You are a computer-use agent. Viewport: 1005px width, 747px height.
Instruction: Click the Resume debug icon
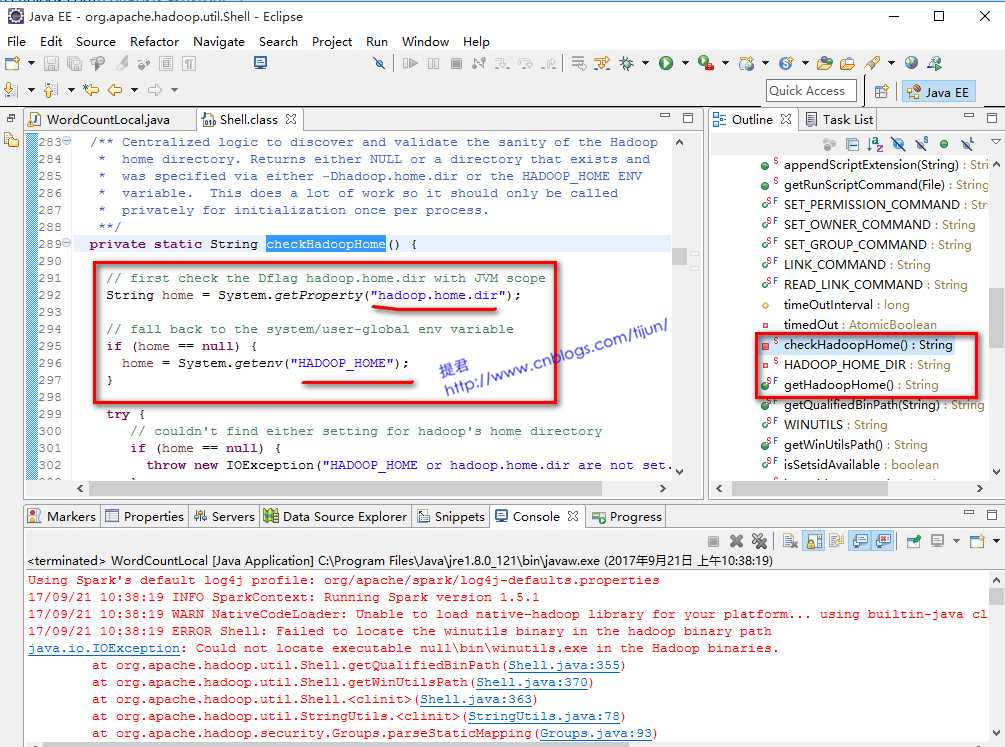(x=410, y=63)
